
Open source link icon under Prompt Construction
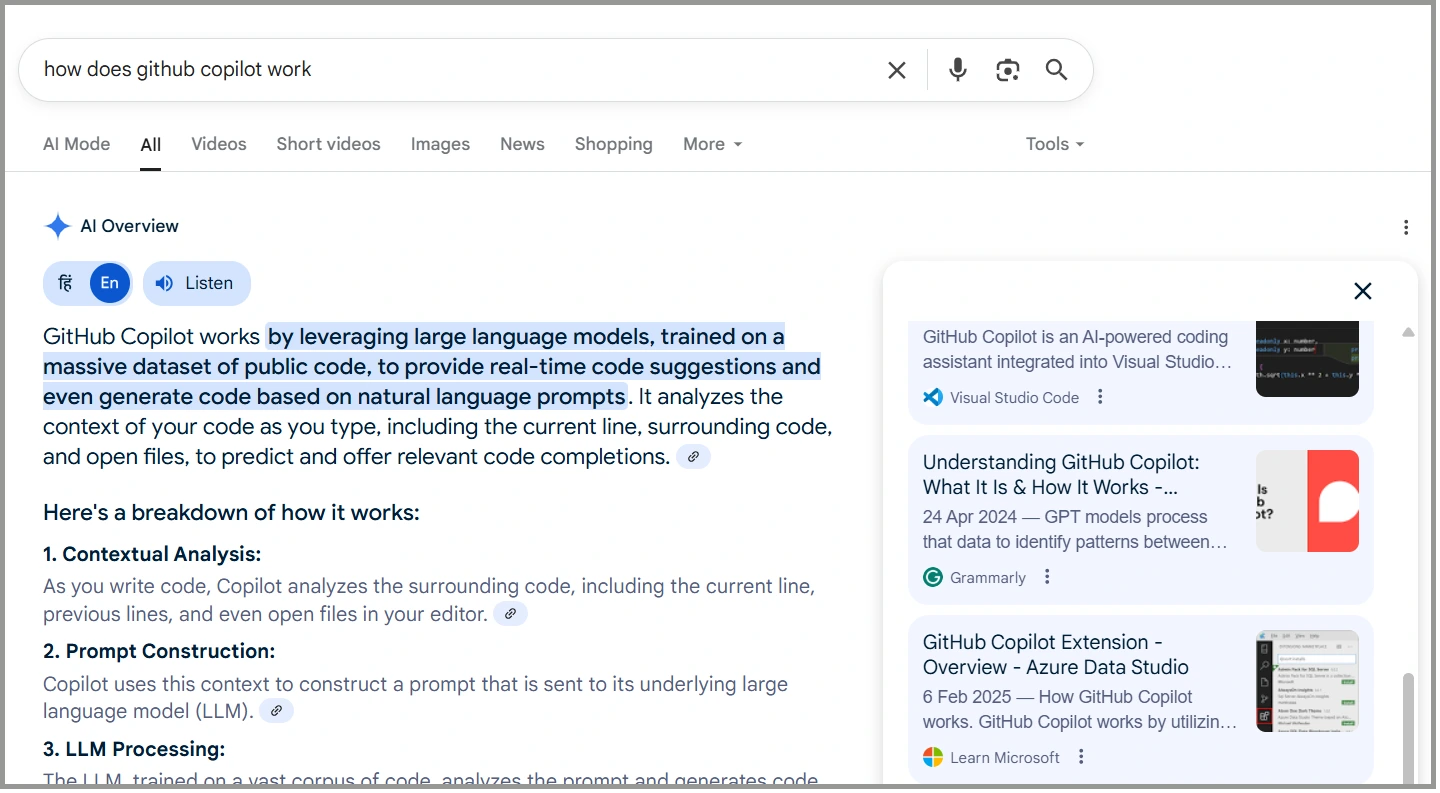point(276,711)
